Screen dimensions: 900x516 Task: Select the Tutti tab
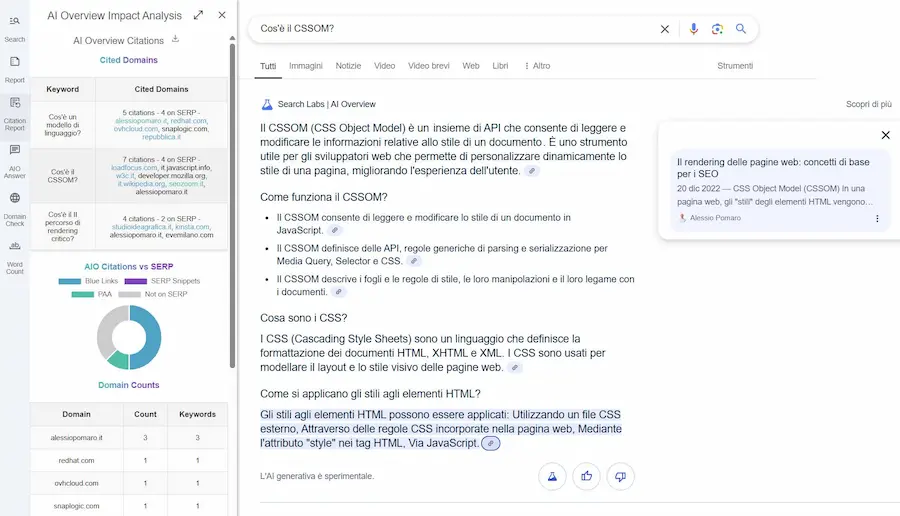268,66
